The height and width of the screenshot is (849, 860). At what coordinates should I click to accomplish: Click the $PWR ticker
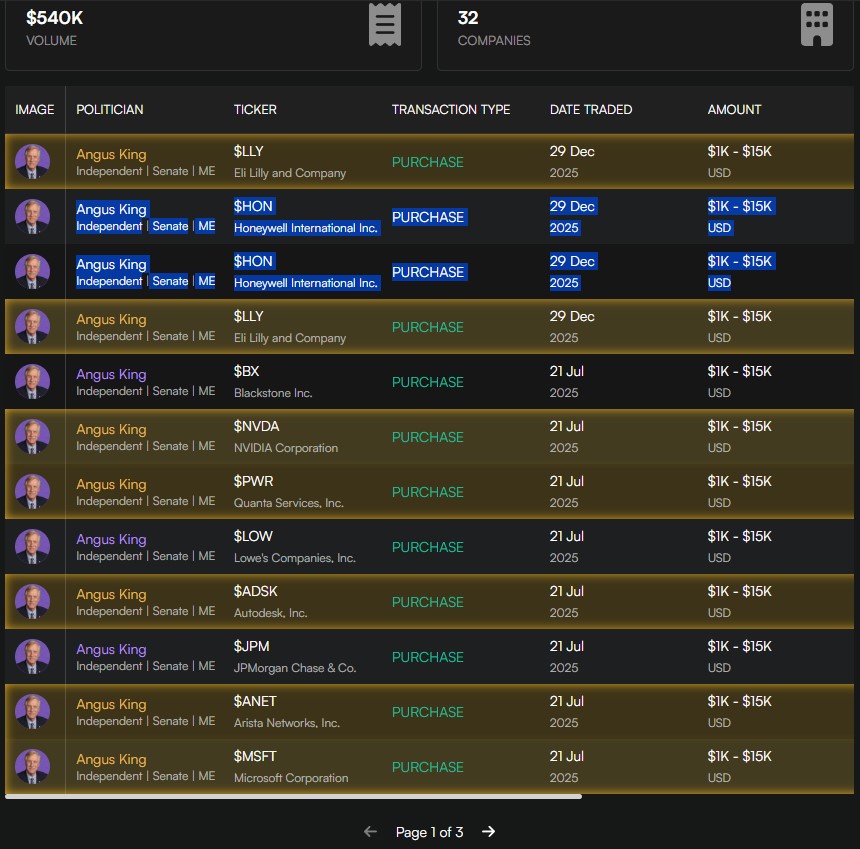coord(253,481)
